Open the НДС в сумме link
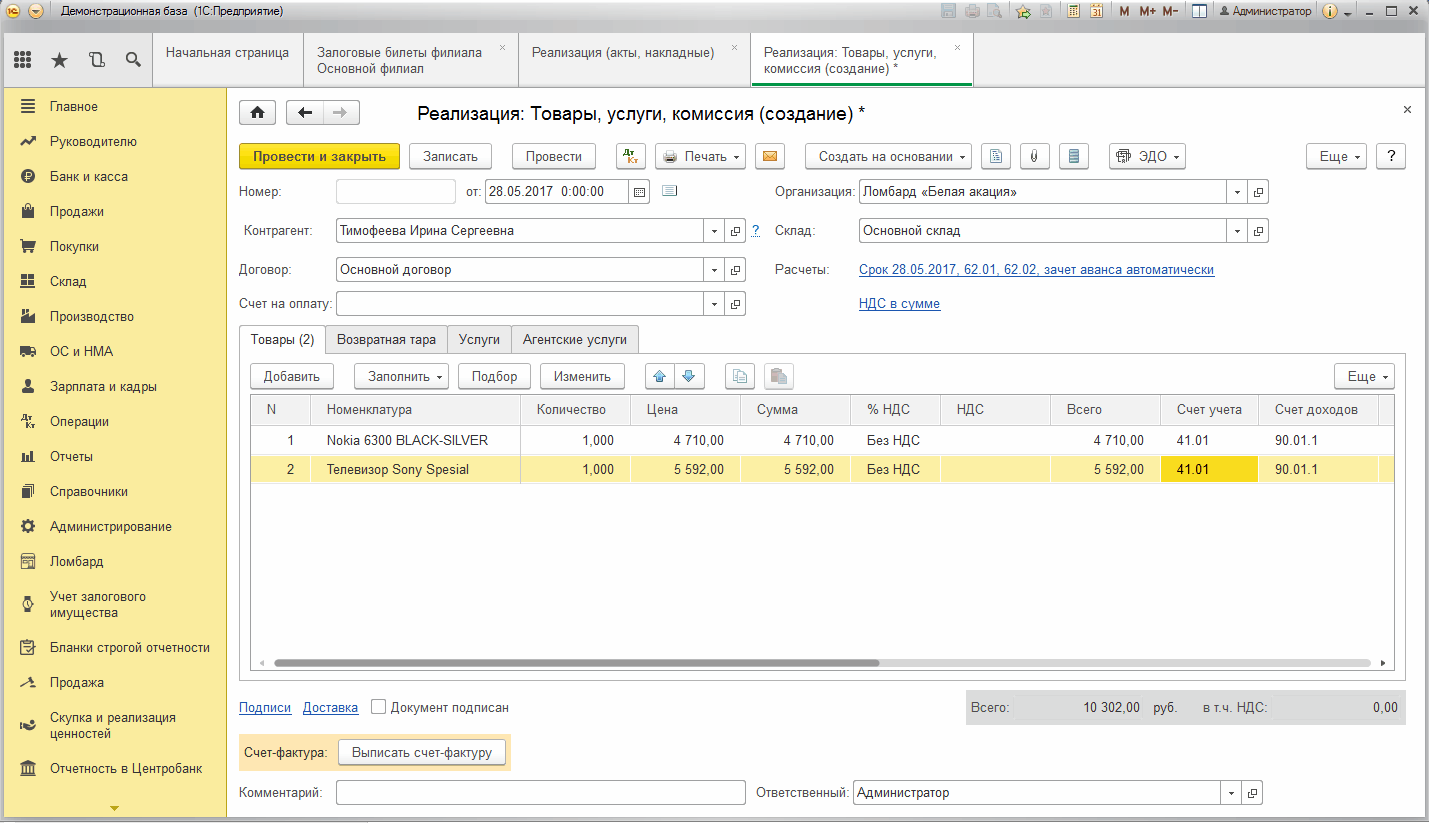Image resolution: width=1429 pixels, height=823 pixels. (899, 304)
